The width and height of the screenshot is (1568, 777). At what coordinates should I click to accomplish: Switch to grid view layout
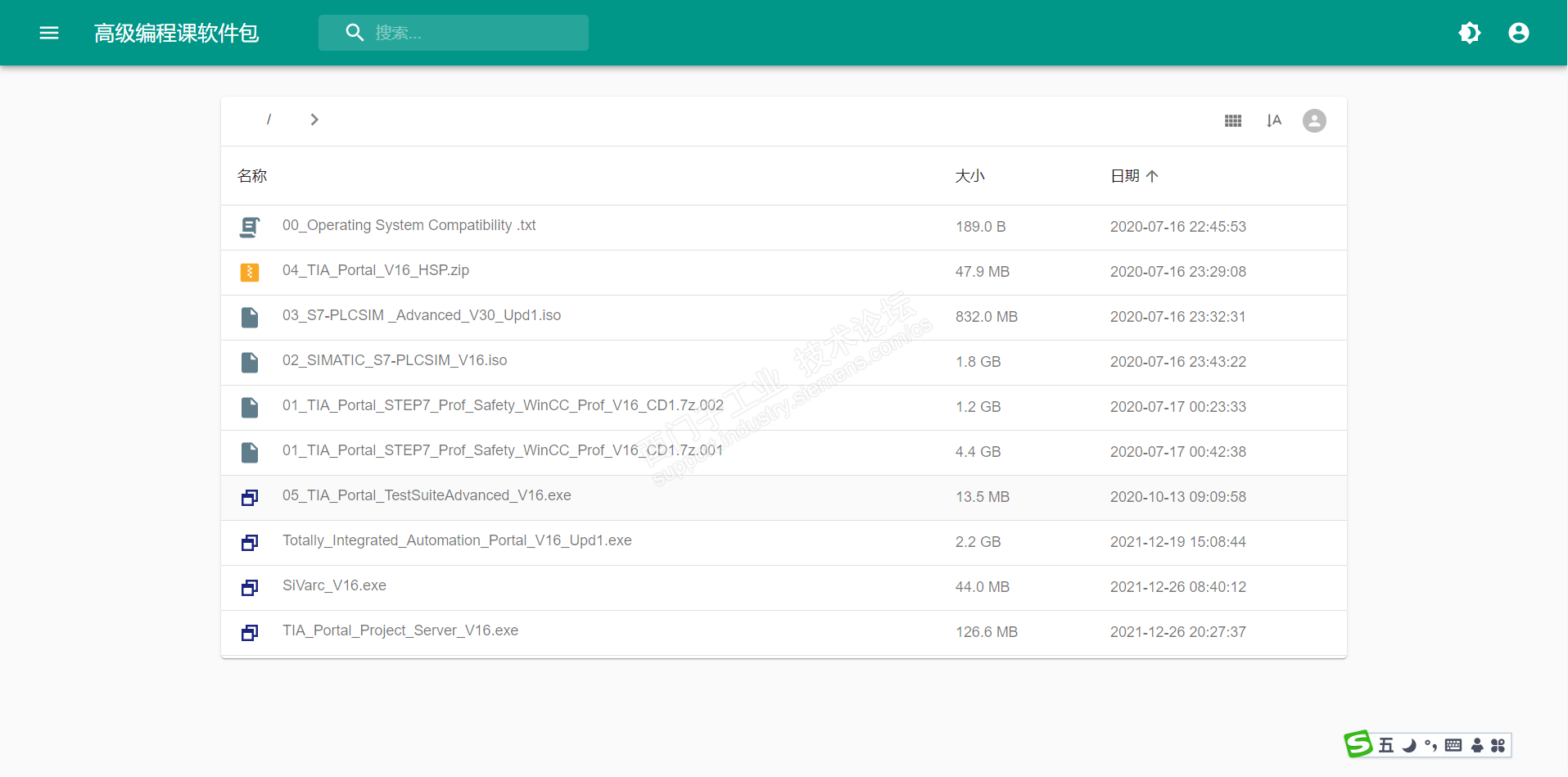(1233, 121)
